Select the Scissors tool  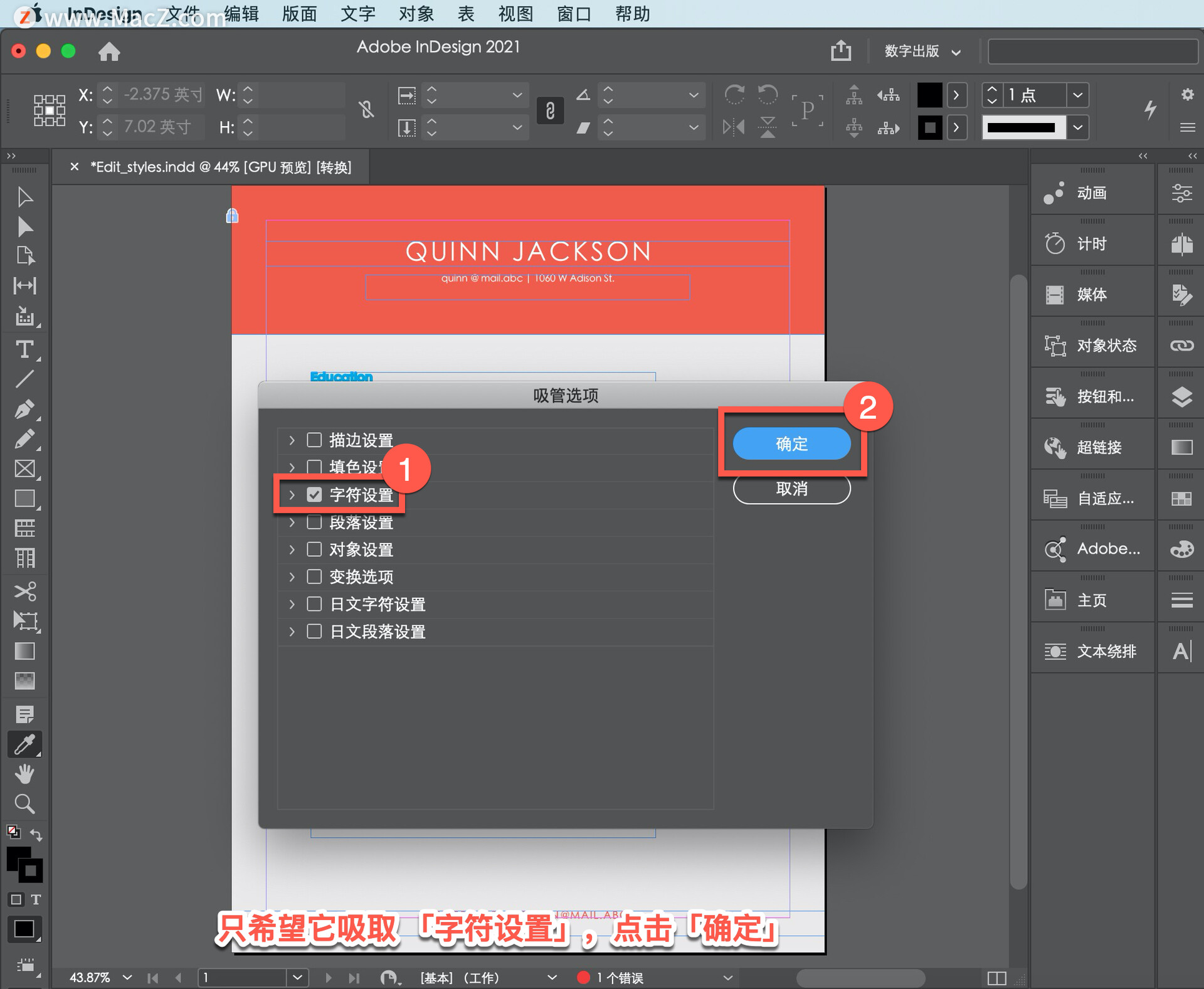tap(24, 590)
